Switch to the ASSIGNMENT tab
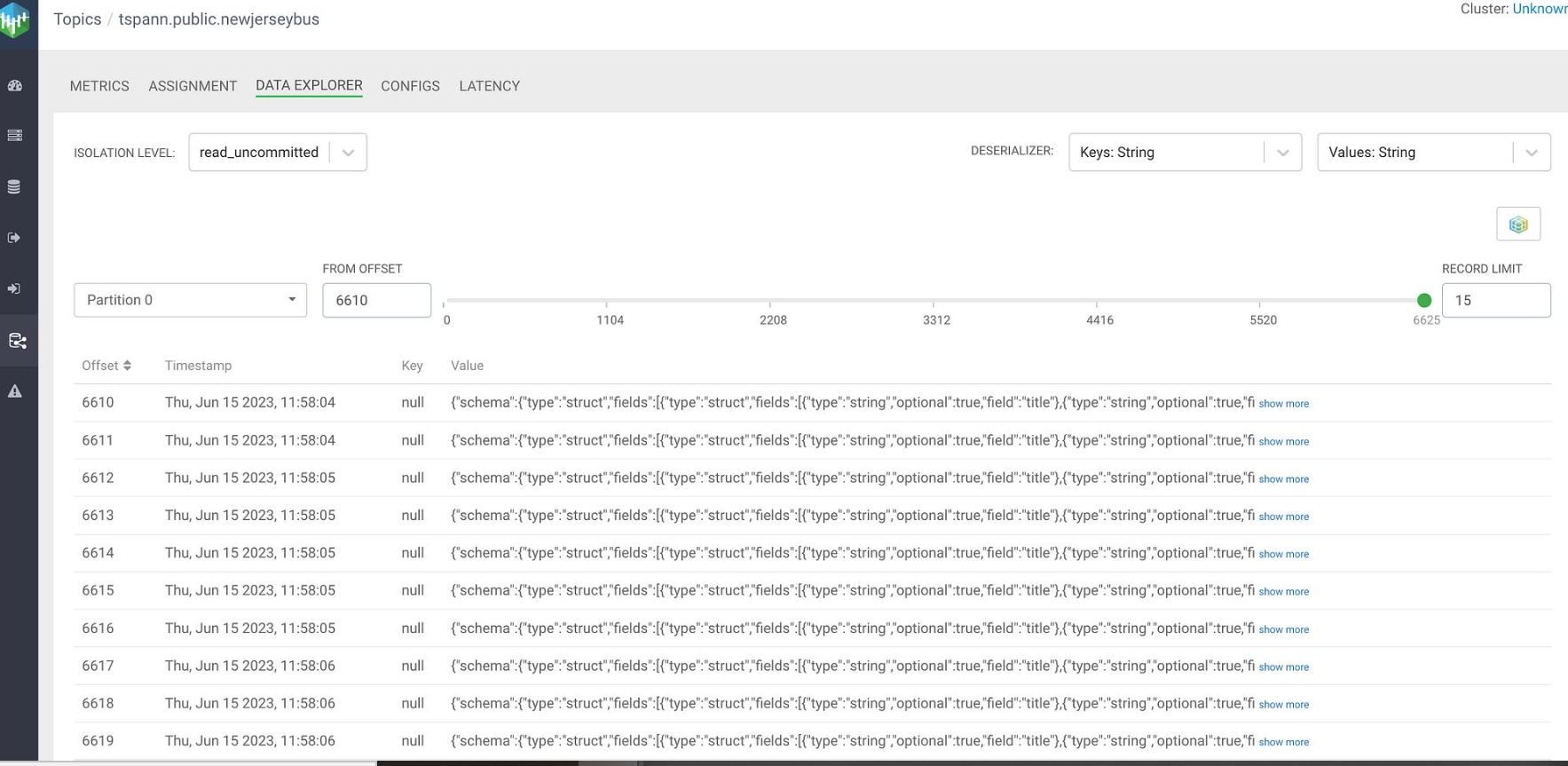The image size is (1568, 766). (193, 86)
